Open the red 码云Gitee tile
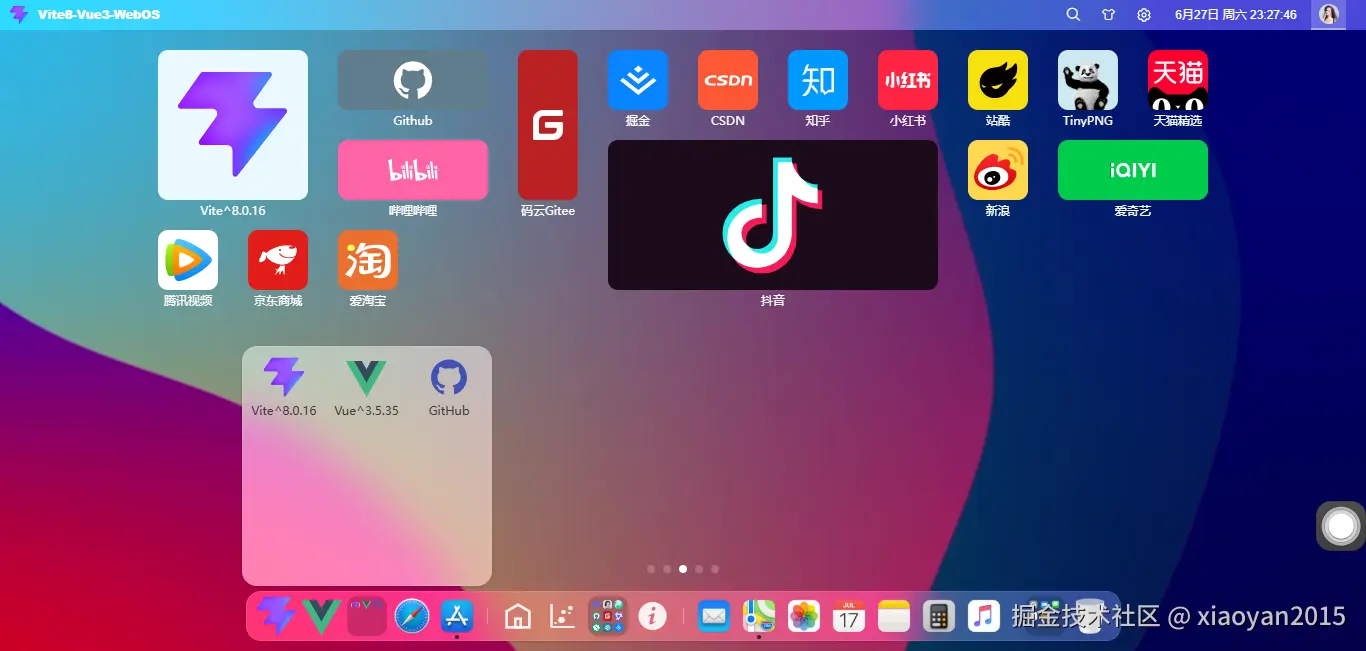The width and height of the screenshot is (1366, 651). 548,125
